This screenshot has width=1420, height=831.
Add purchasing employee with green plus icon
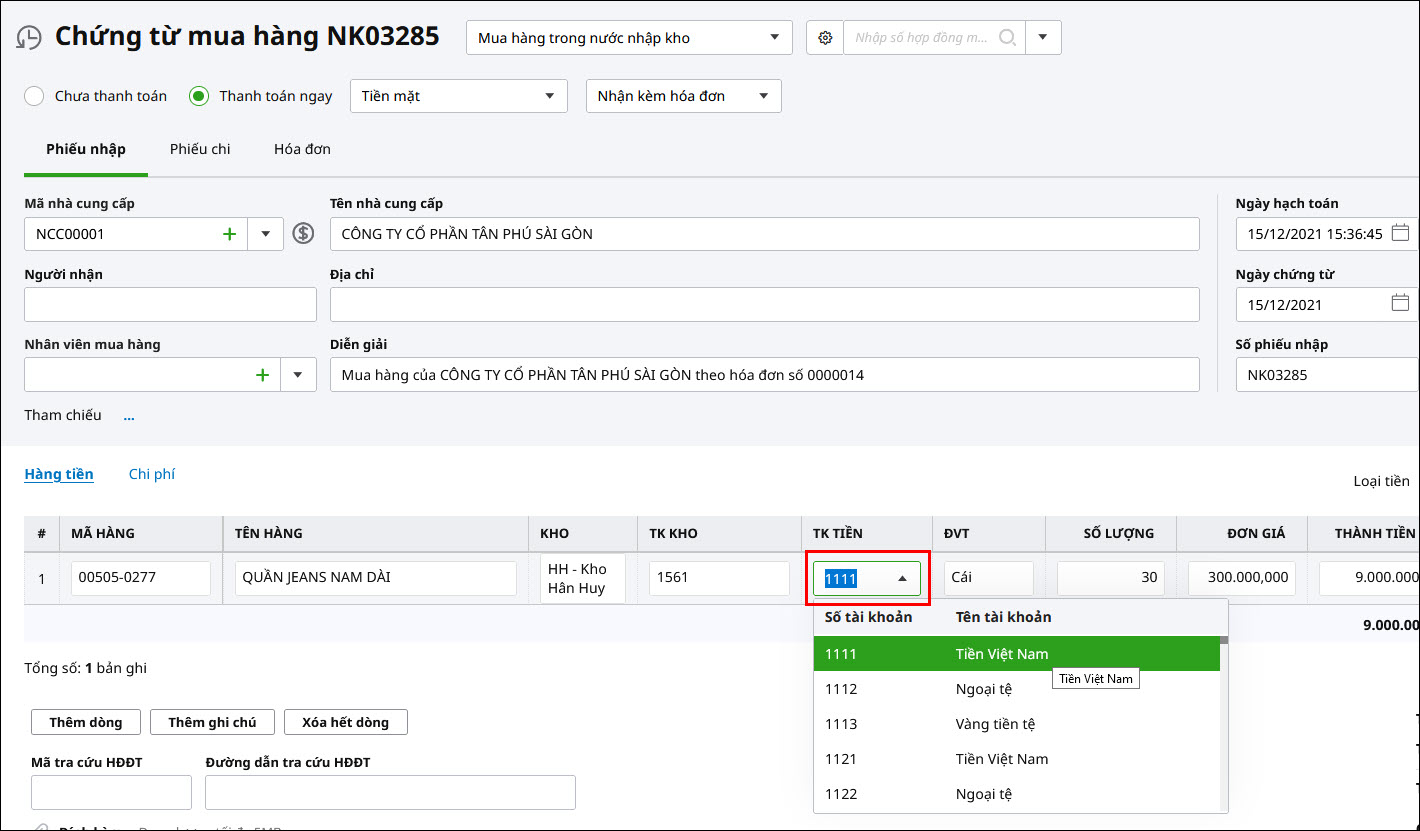coord(262,375)
